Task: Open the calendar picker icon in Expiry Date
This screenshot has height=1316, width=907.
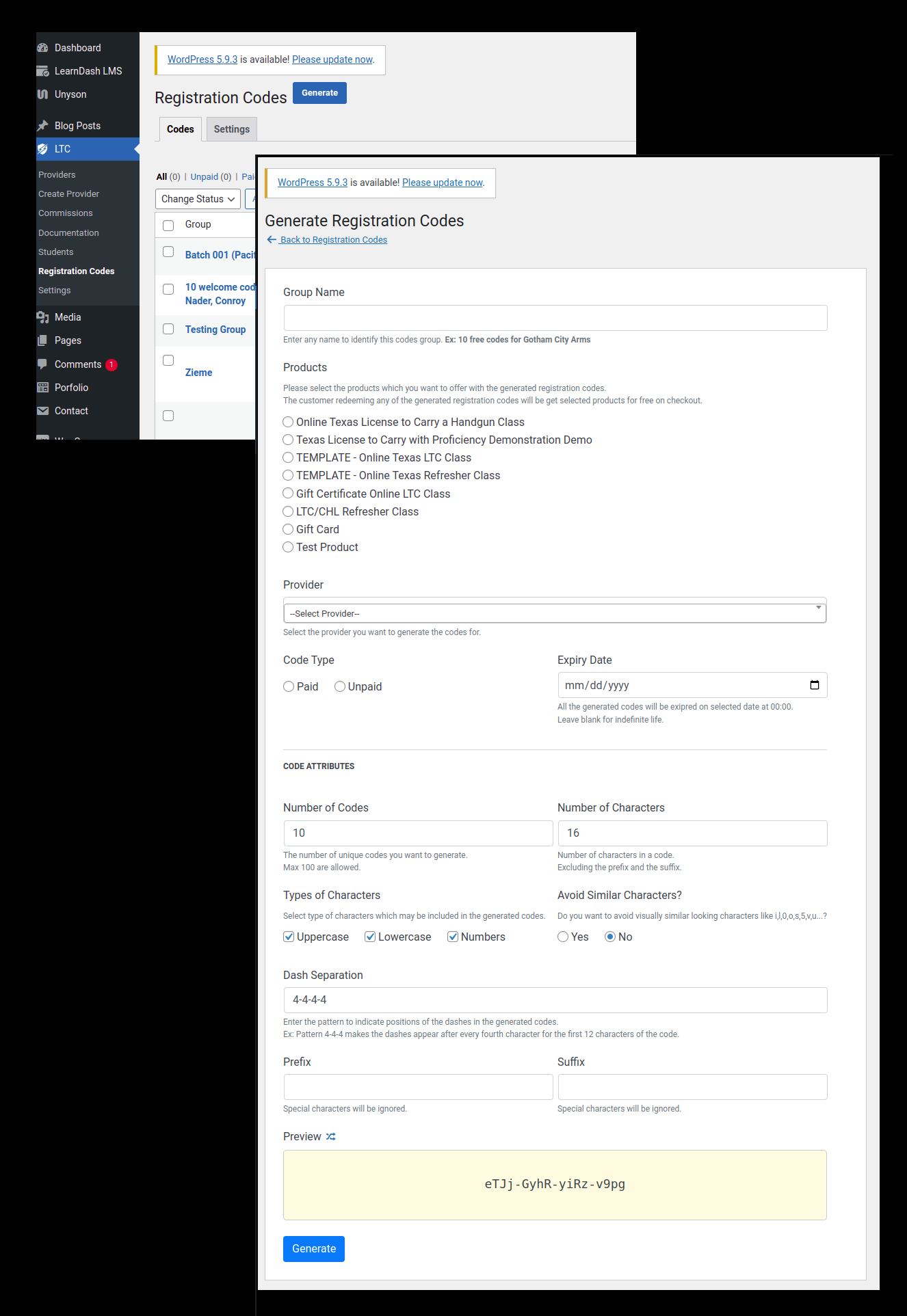Action: click(x=815, y=685)
